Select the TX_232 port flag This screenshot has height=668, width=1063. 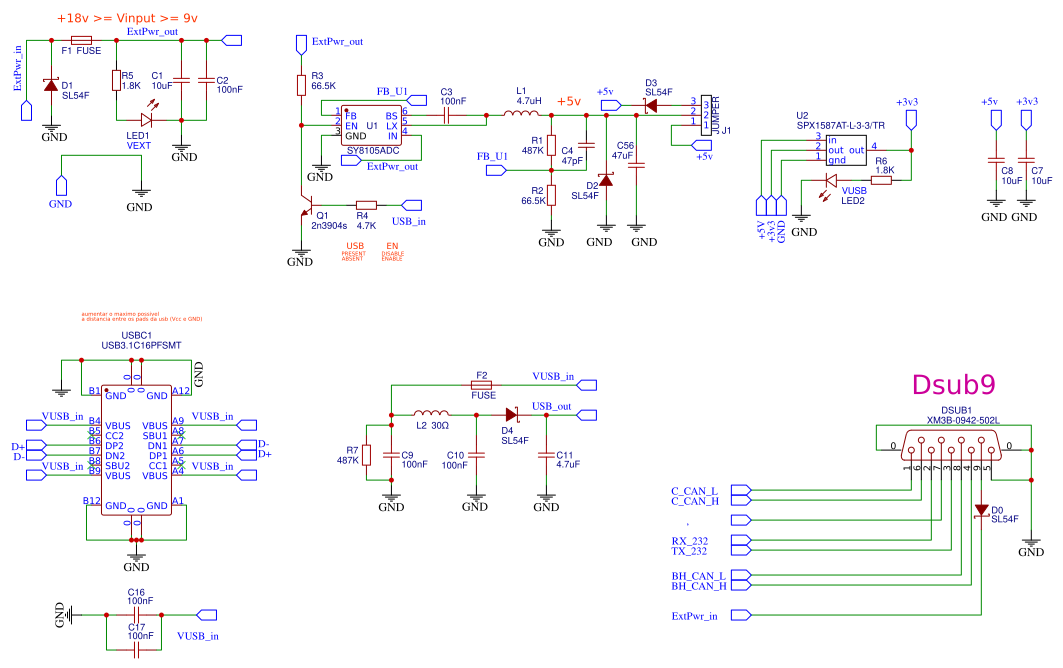pos(741,550)
